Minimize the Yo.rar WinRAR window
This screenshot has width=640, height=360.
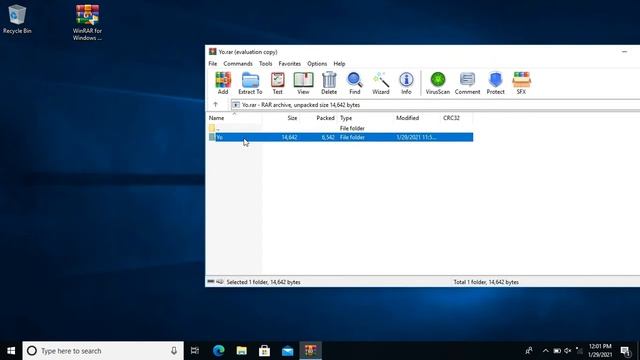click(624, 52)
